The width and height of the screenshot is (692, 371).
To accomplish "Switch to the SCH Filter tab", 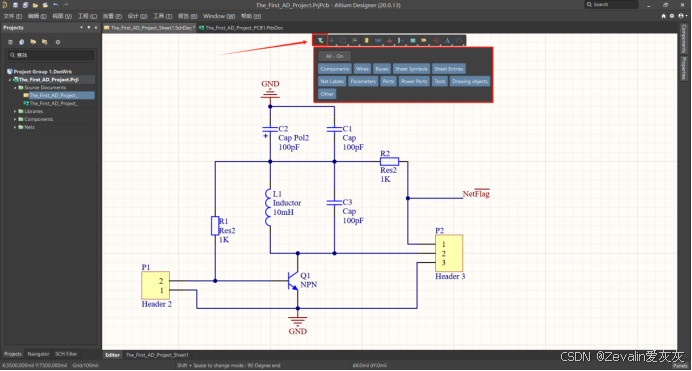I will (x=66, y=354).
